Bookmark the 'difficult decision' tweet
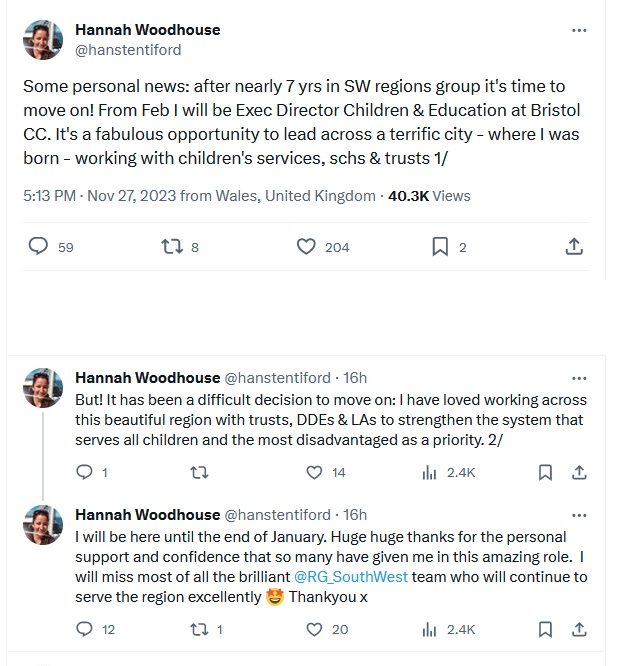Viewport: 628px width, 666px height. tap(546, 472)
